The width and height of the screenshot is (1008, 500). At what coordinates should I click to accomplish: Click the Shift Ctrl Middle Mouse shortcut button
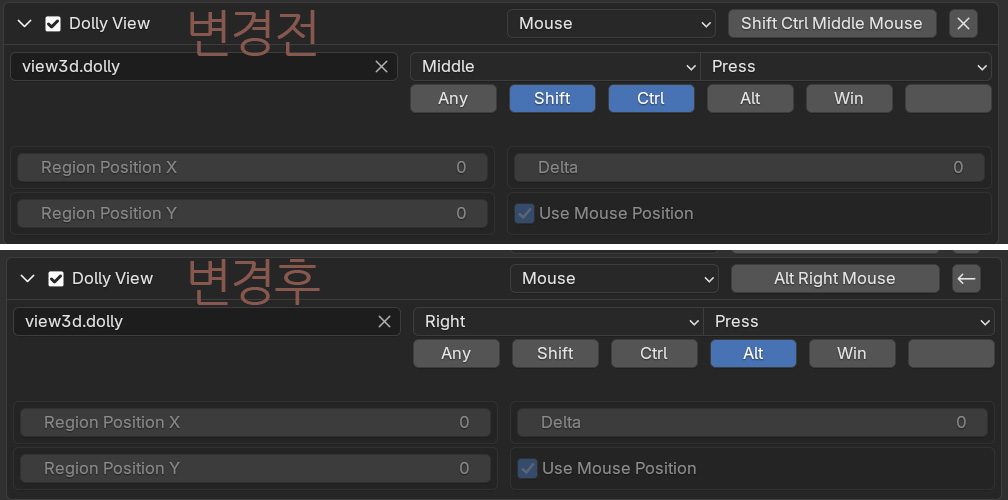(831, 24)
